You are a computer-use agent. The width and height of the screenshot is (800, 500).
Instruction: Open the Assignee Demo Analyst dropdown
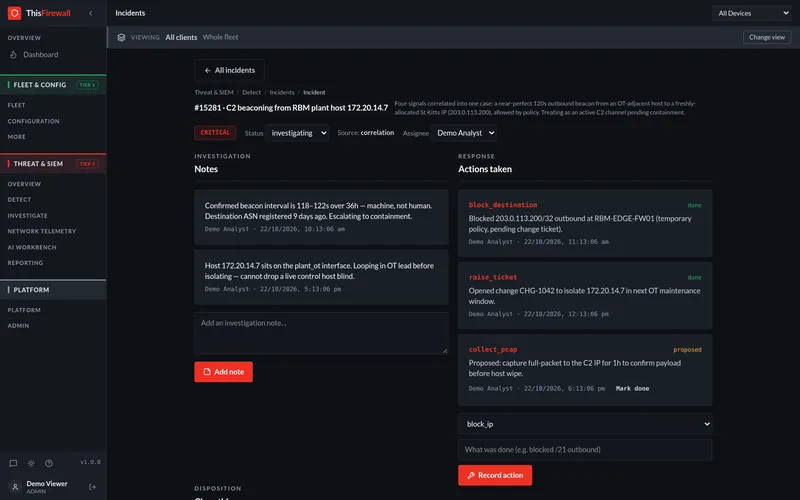click(463, 133)
